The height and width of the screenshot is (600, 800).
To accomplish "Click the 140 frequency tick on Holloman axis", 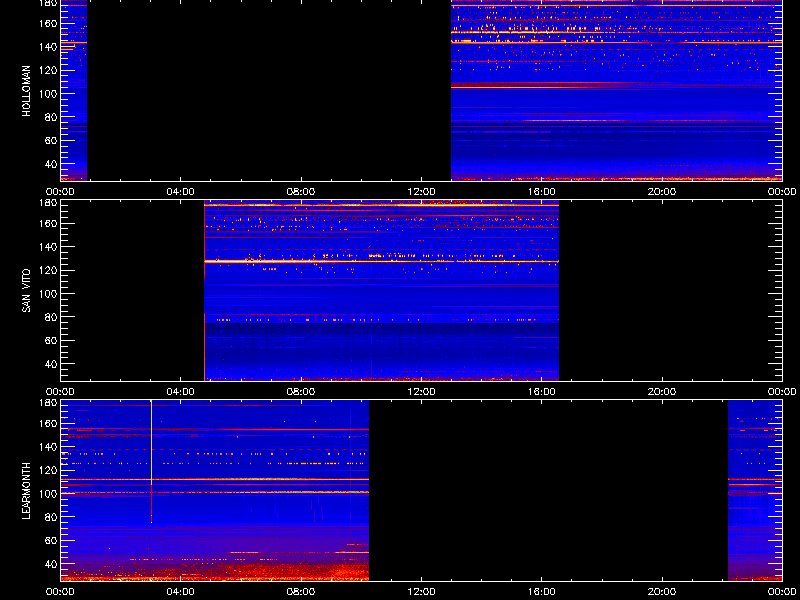I will (x=48, y=47).
